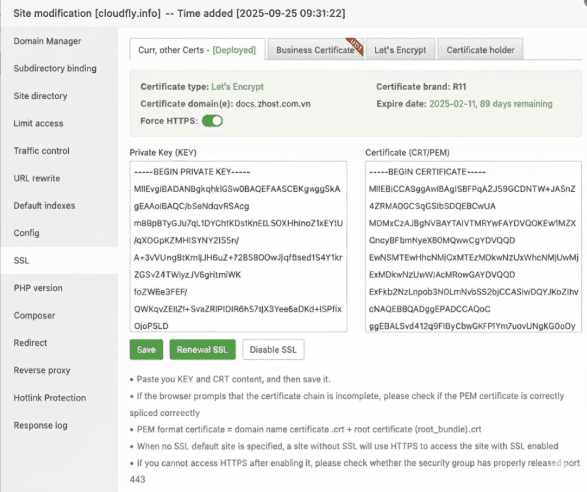Click the red ribbon badge on Business Certificate
The height and width of the screenshot is (492, 587).
tap(355, 46)
